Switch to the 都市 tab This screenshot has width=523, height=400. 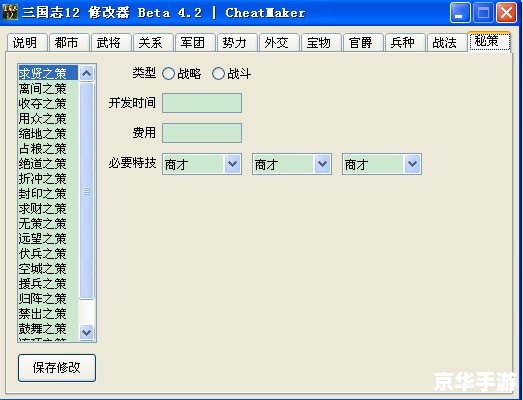tap(69, 43)
